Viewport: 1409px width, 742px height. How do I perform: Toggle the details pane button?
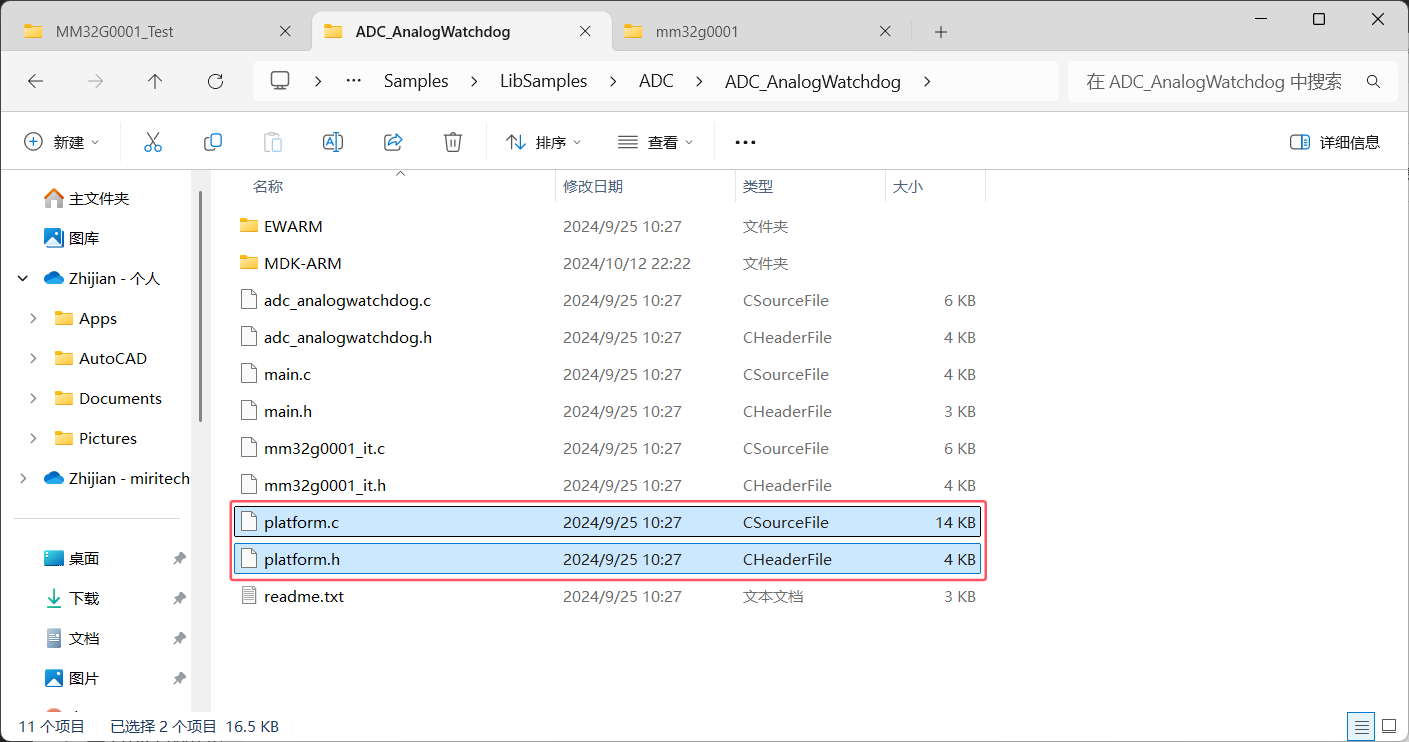pos(1335,142)
